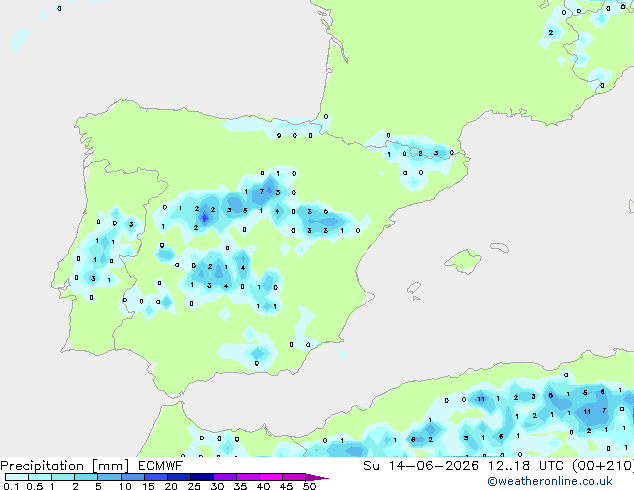Viewport: 634px width, 490px height.
Task: Click the "Precipitation [mm]" title text
Action: tap(65, 466)
